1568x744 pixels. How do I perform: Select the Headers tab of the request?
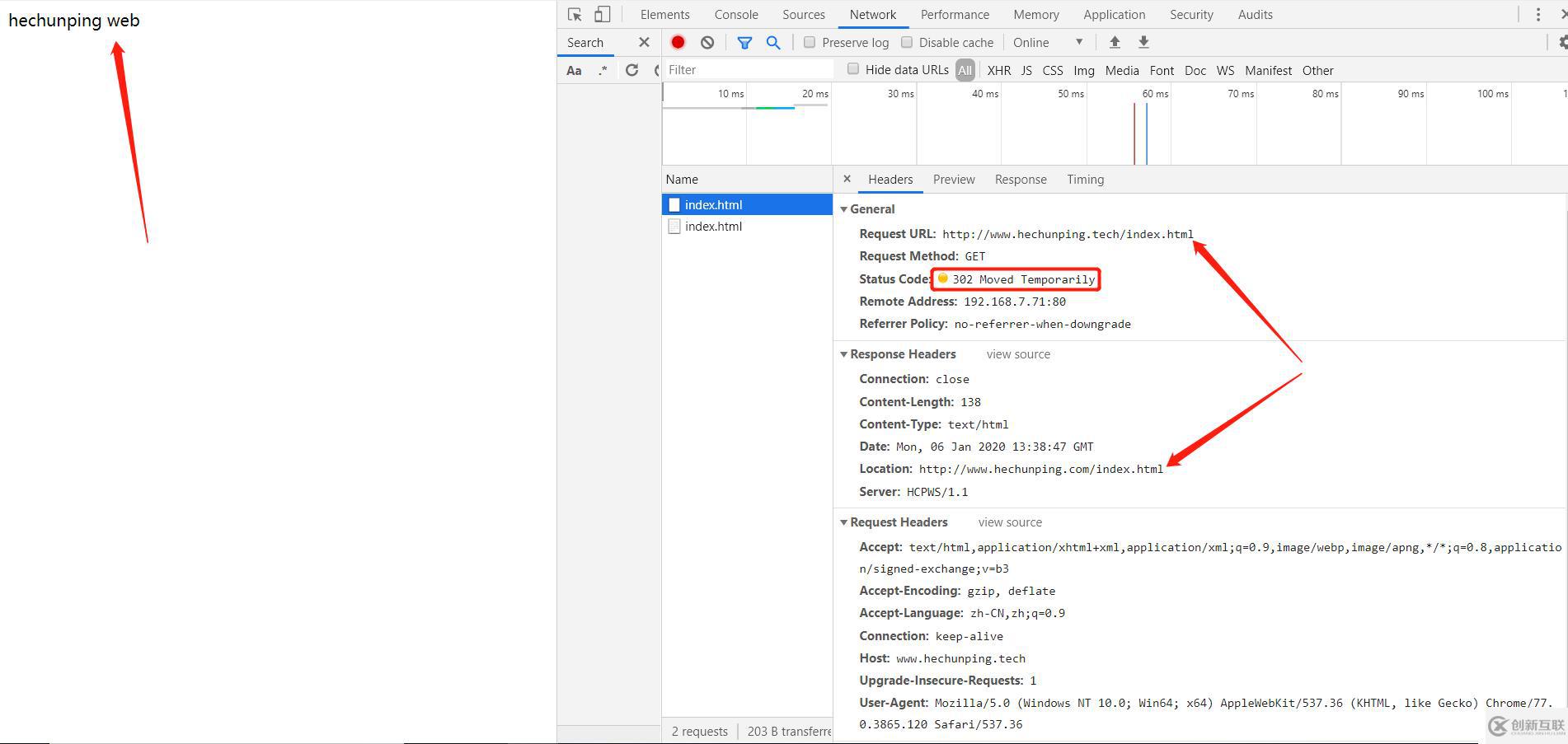point(890,179)
